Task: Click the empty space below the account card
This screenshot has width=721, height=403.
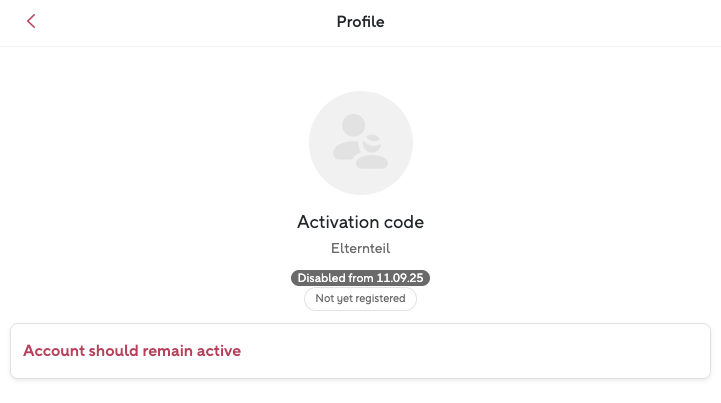Action: 360,392
